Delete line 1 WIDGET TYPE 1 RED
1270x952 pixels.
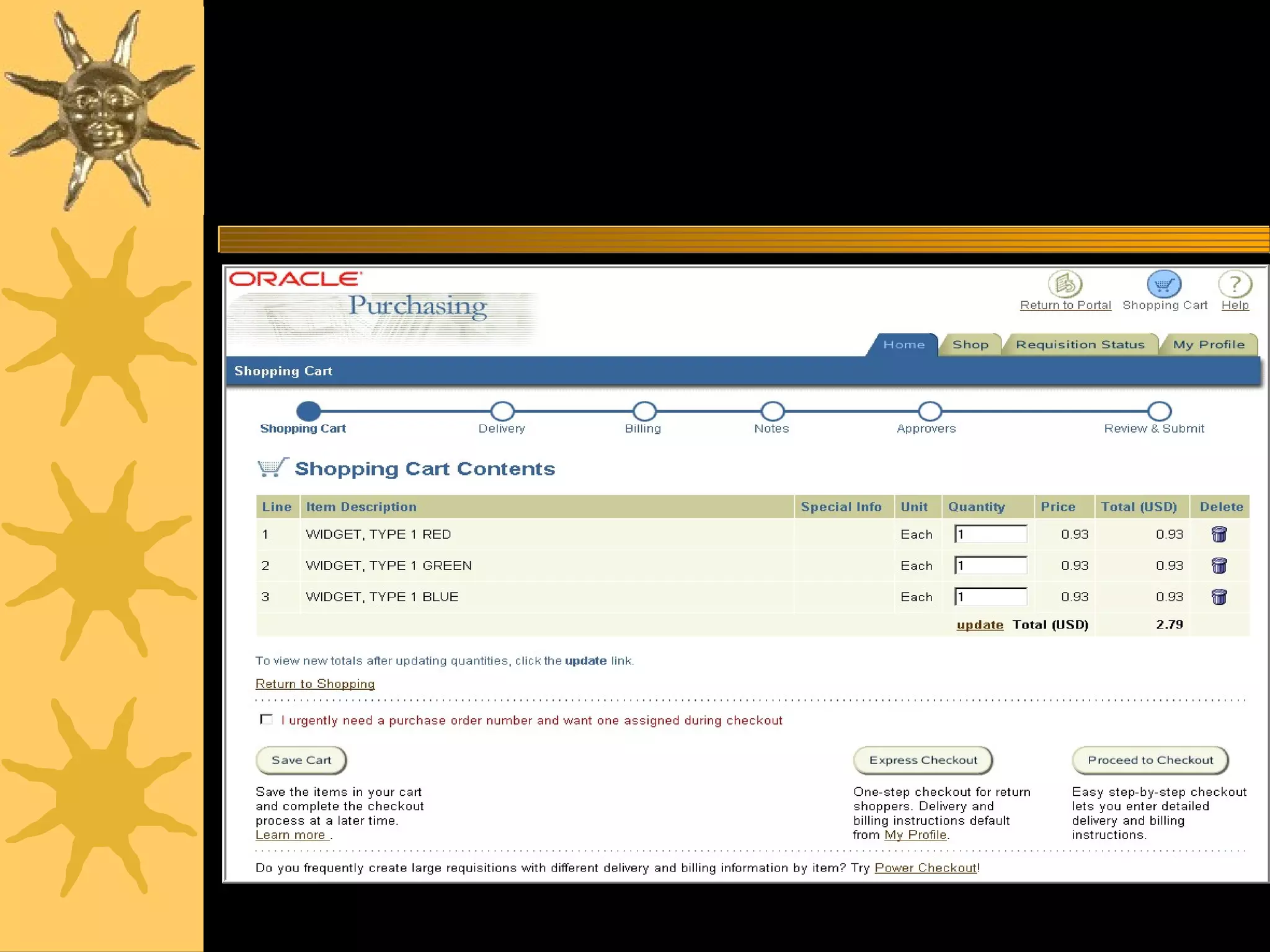pyautogui.click(x=1219, y=534)
